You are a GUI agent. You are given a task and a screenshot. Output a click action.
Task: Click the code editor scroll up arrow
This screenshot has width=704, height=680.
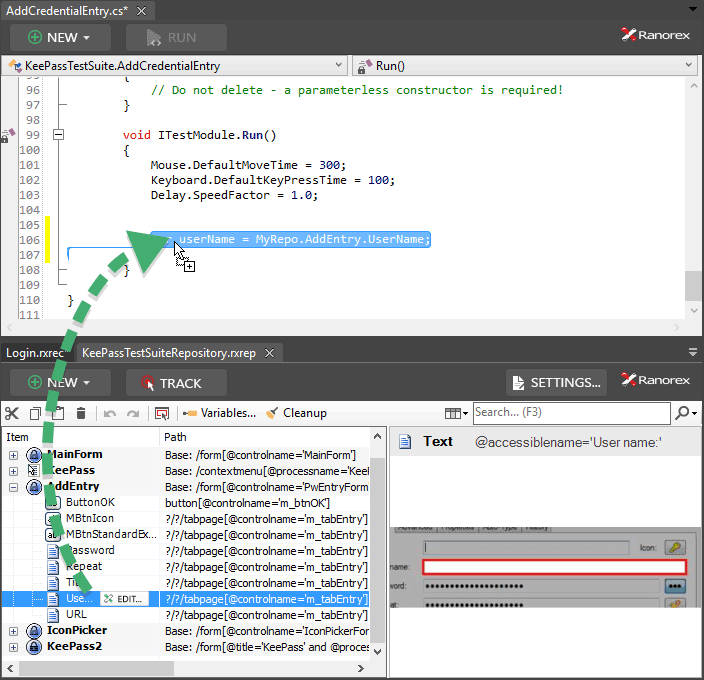tap(694, 85)
